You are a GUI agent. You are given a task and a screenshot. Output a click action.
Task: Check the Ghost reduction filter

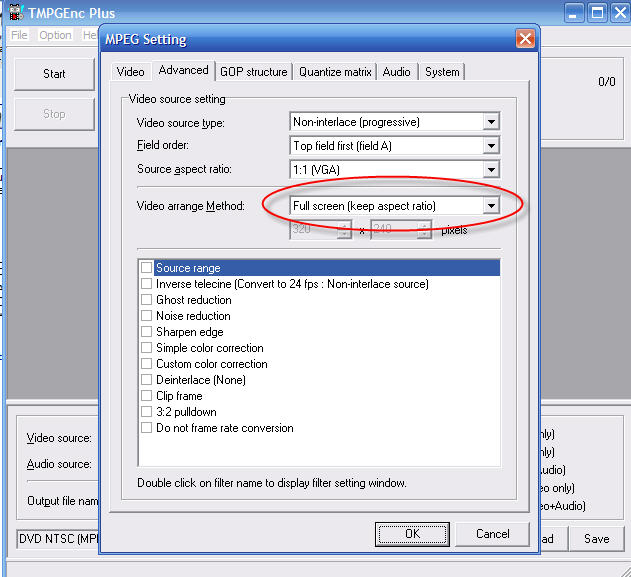pos(146,300)
